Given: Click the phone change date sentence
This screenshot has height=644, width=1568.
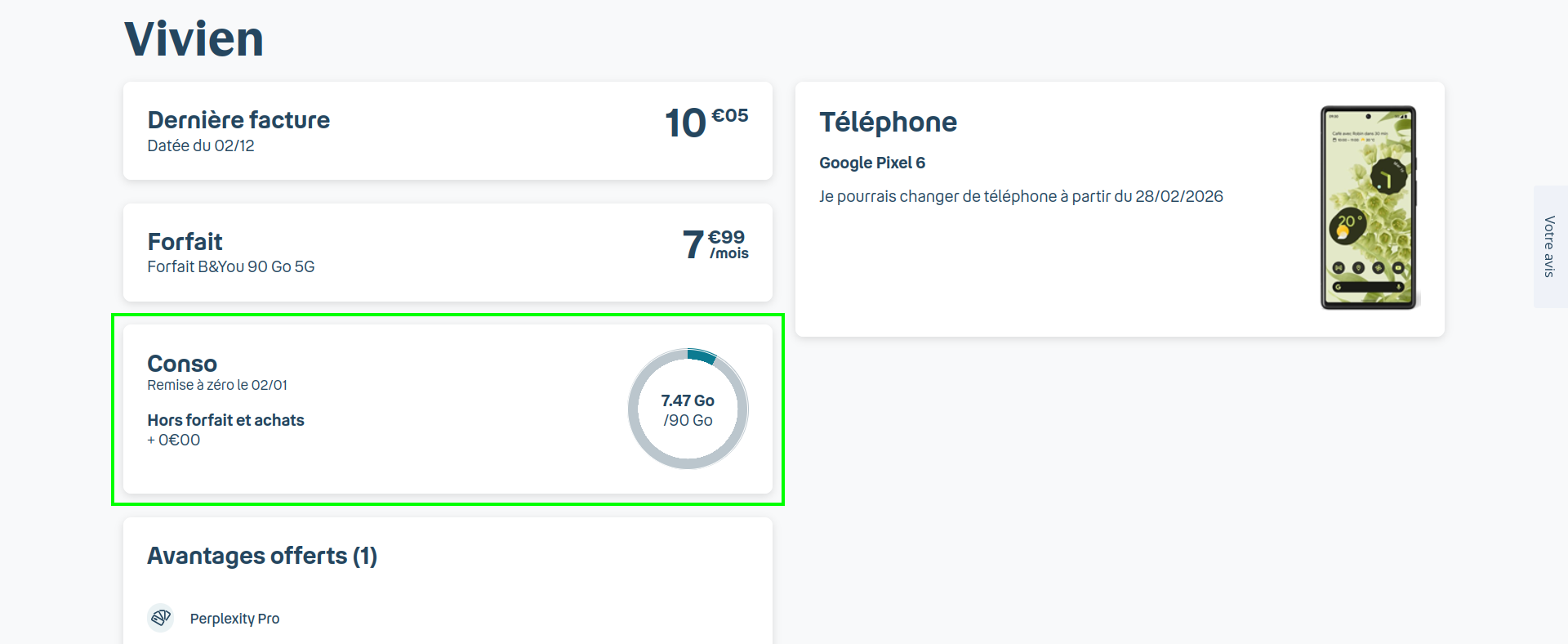Looking at the screenshot, I should [x=1021, y=196].
